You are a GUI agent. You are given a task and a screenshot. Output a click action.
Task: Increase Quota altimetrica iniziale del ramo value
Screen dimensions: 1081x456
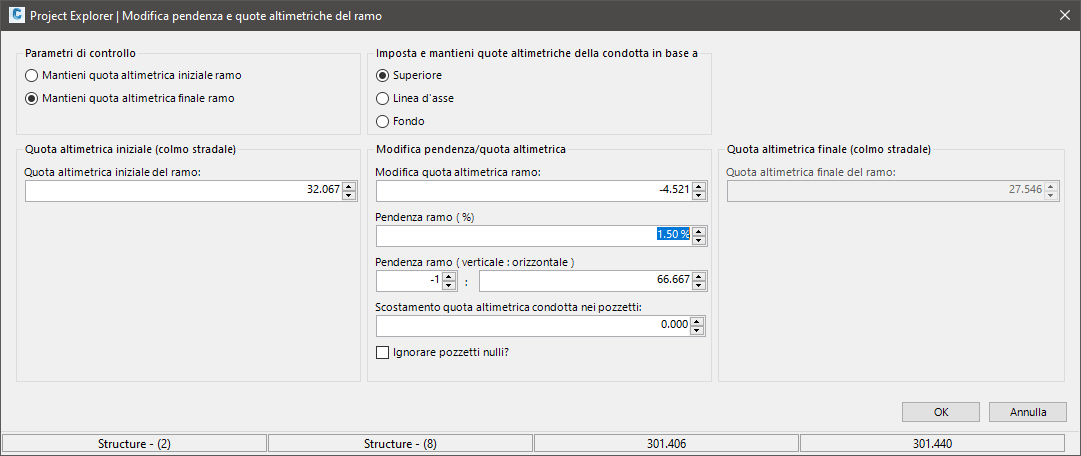tap(349, 186)
